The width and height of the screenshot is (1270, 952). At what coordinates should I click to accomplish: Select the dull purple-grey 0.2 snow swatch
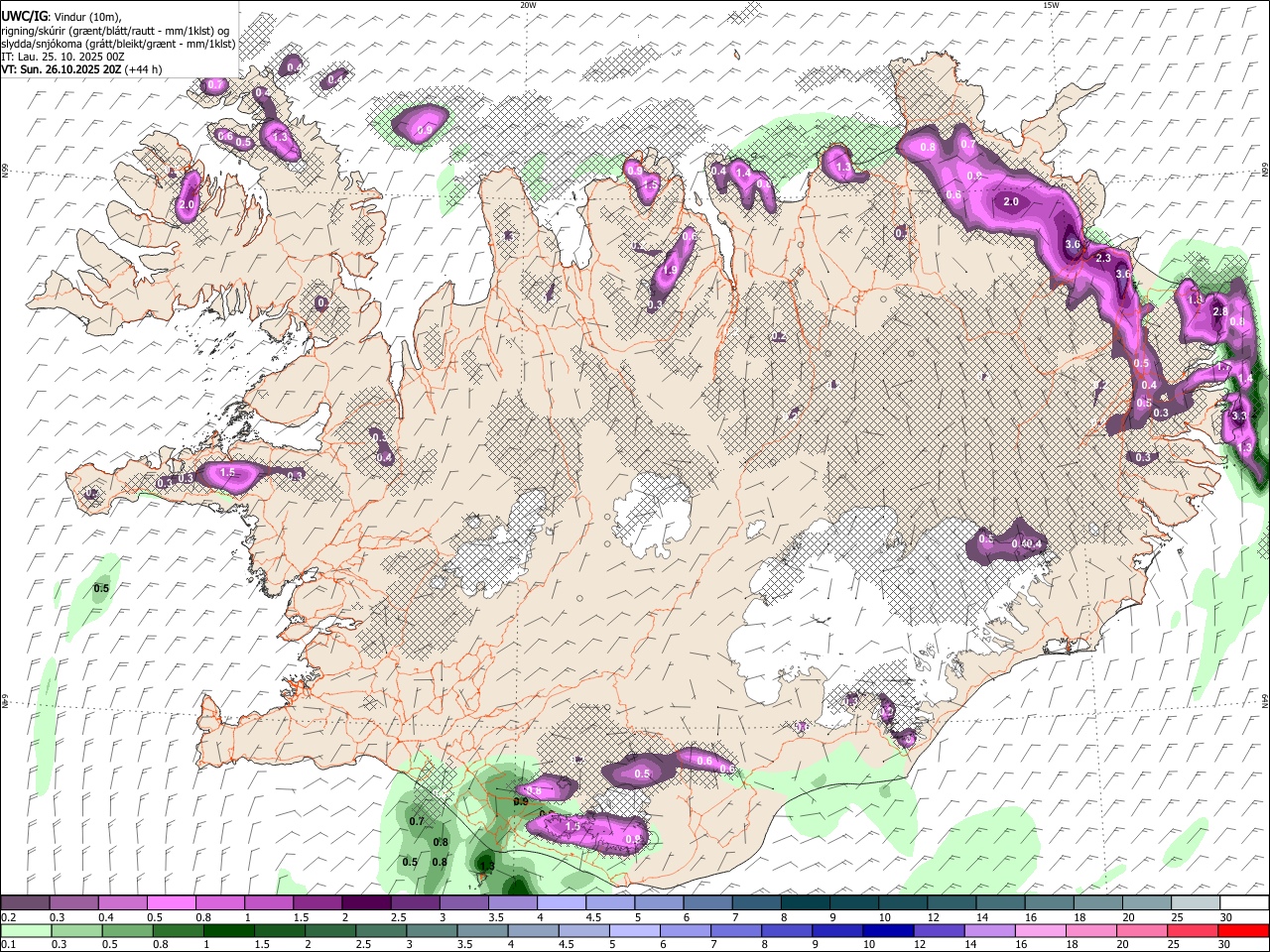click(25, 902)
